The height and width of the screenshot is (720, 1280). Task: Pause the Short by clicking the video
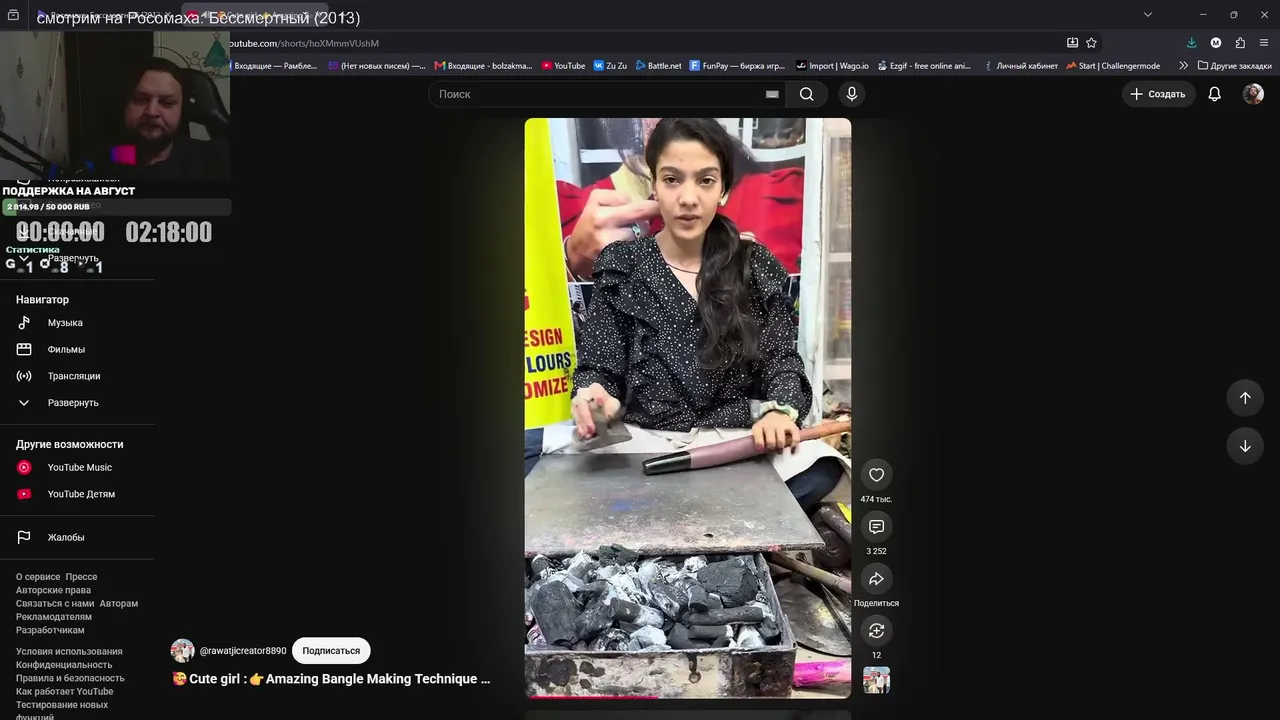pyautogui.click(x=688, y=408)
